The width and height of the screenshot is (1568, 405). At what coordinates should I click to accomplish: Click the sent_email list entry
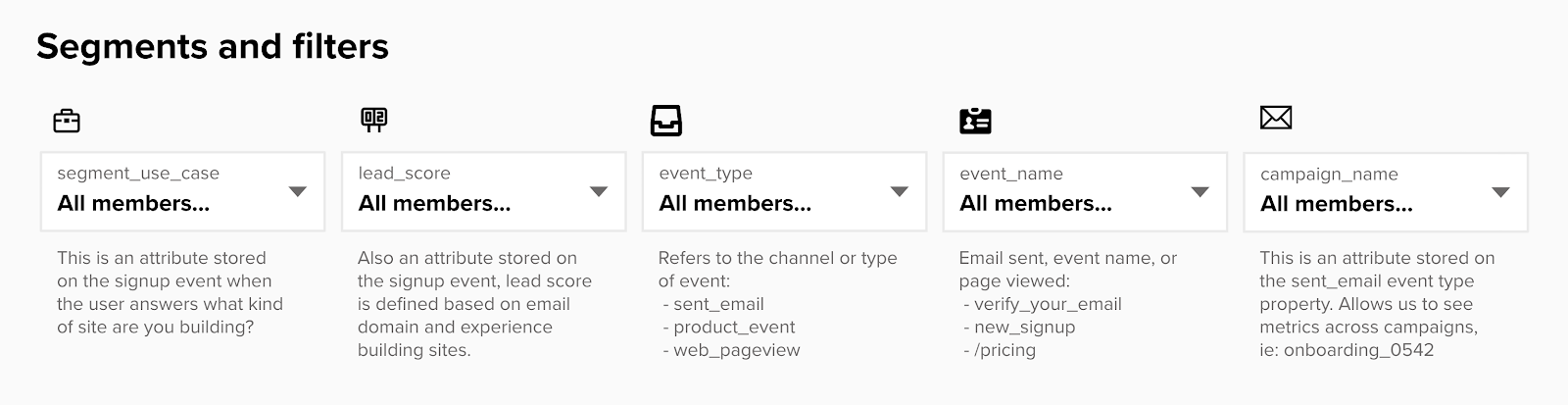pyautogui.click(x=718, y=304)
